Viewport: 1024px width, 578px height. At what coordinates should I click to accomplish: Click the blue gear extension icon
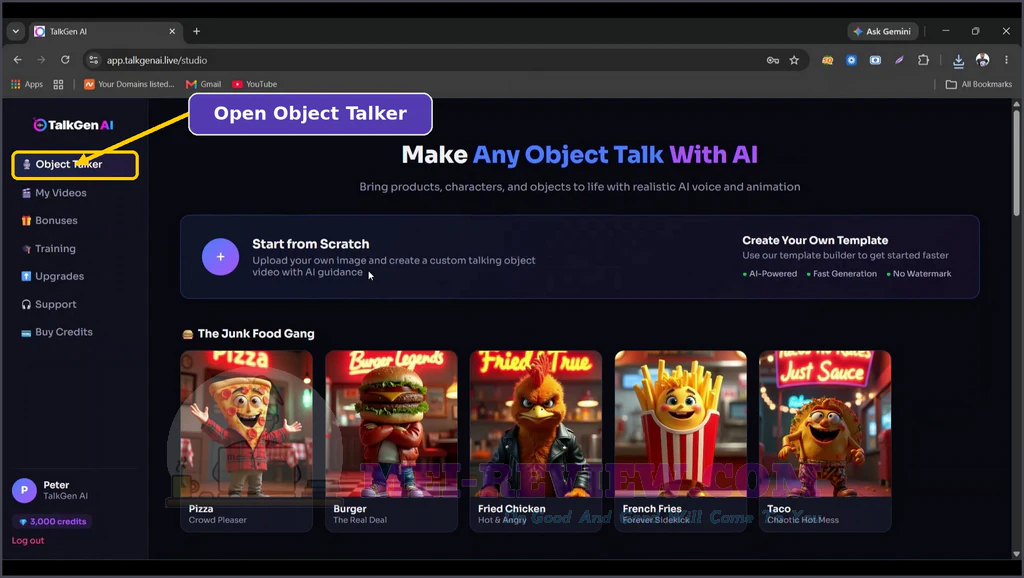pyautogui.click(x=852, y=60)
